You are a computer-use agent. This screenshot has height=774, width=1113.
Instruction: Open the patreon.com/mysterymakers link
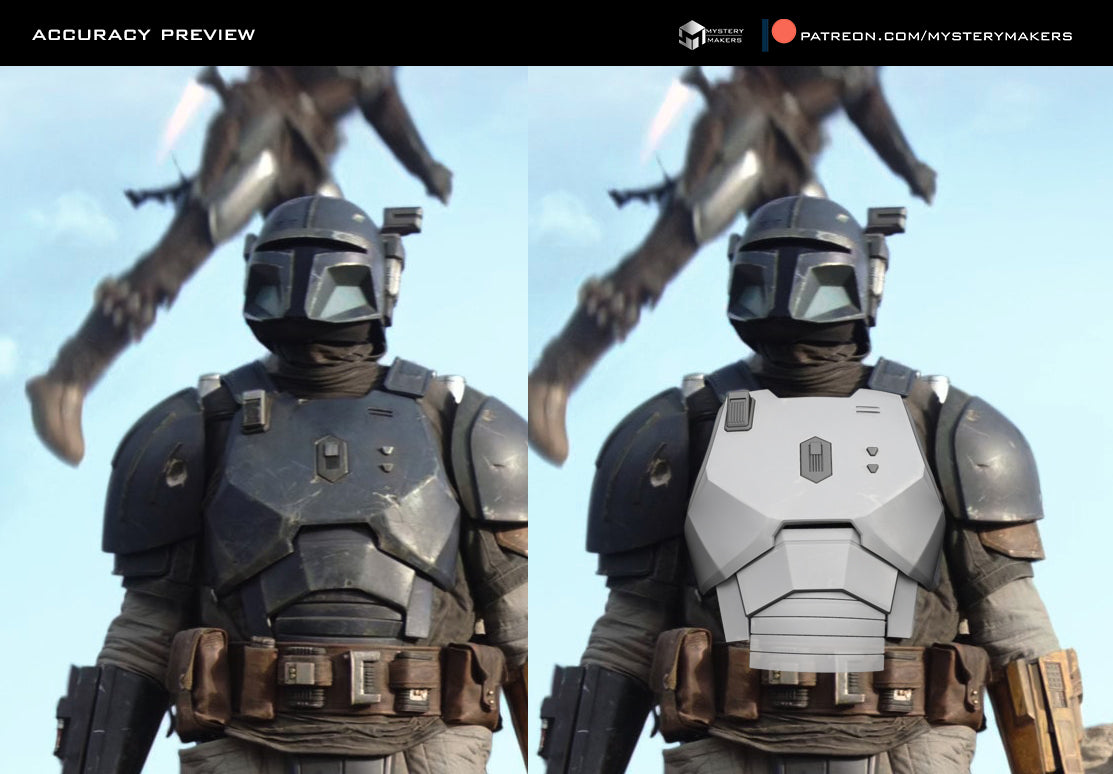pyautogui.click(x=936, y=36)
